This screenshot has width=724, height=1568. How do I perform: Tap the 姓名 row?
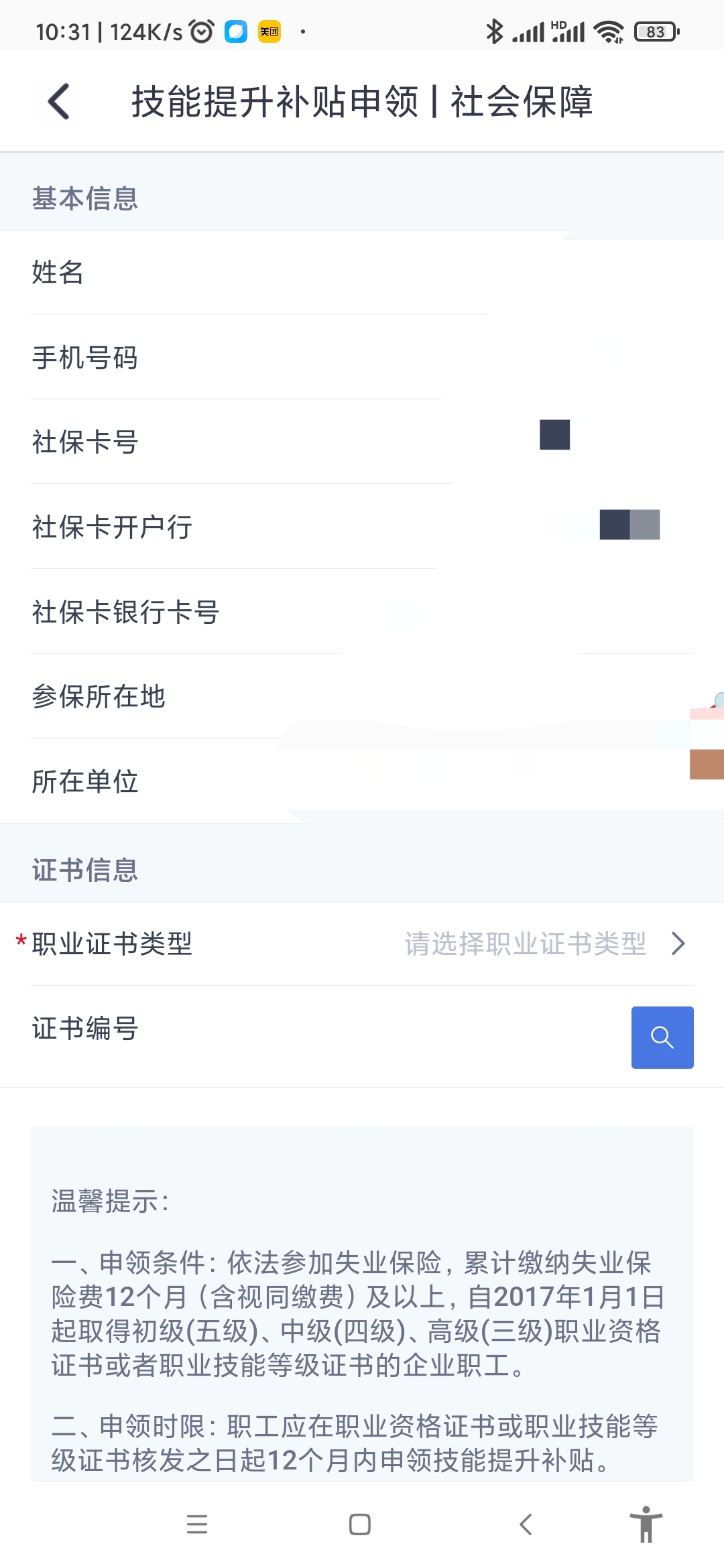(362, 273)
